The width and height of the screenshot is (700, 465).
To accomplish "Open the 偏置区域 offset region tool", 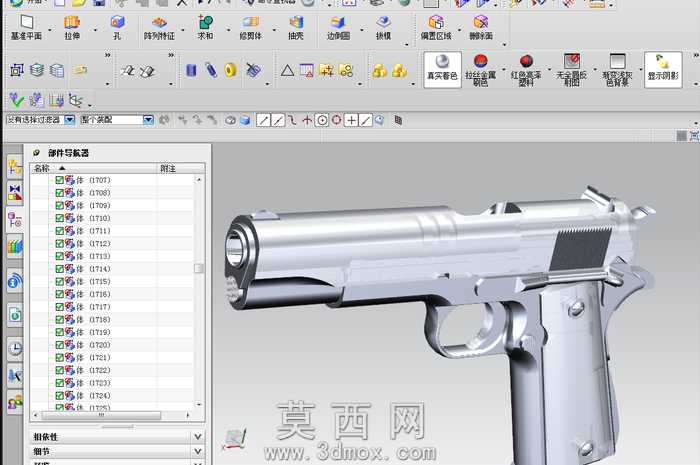I will pos(436,28).
